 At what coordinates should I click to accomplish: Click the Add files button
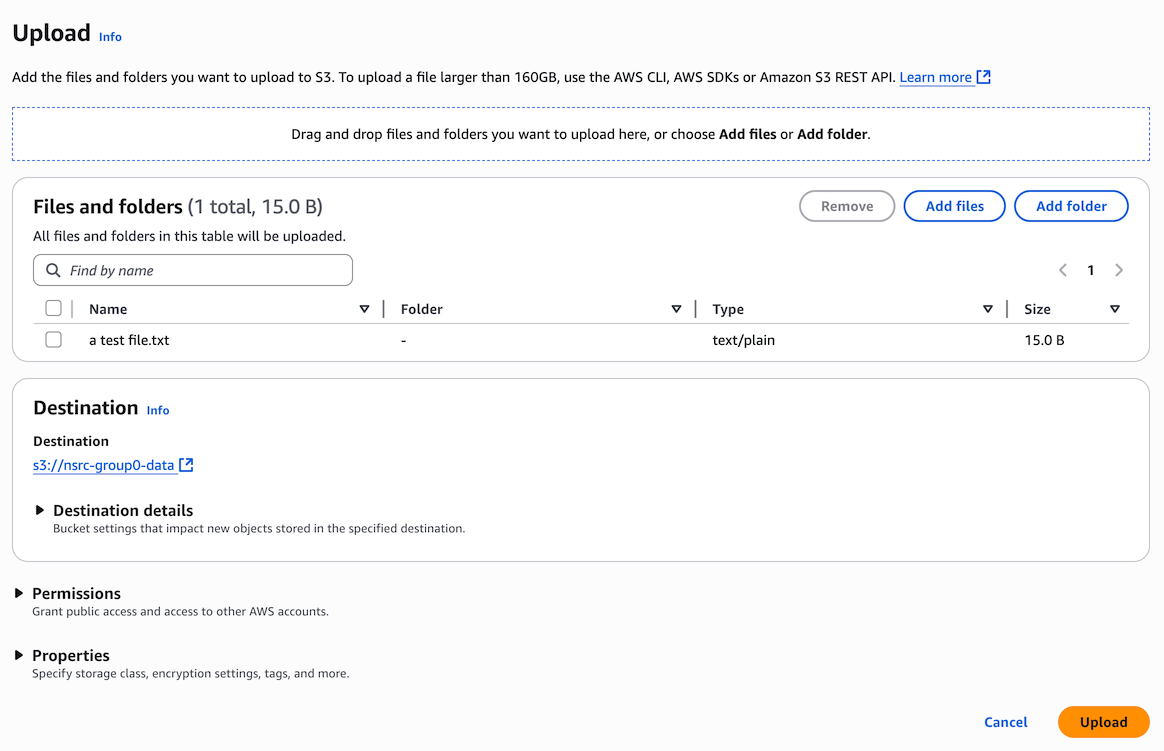coord(954,206)
